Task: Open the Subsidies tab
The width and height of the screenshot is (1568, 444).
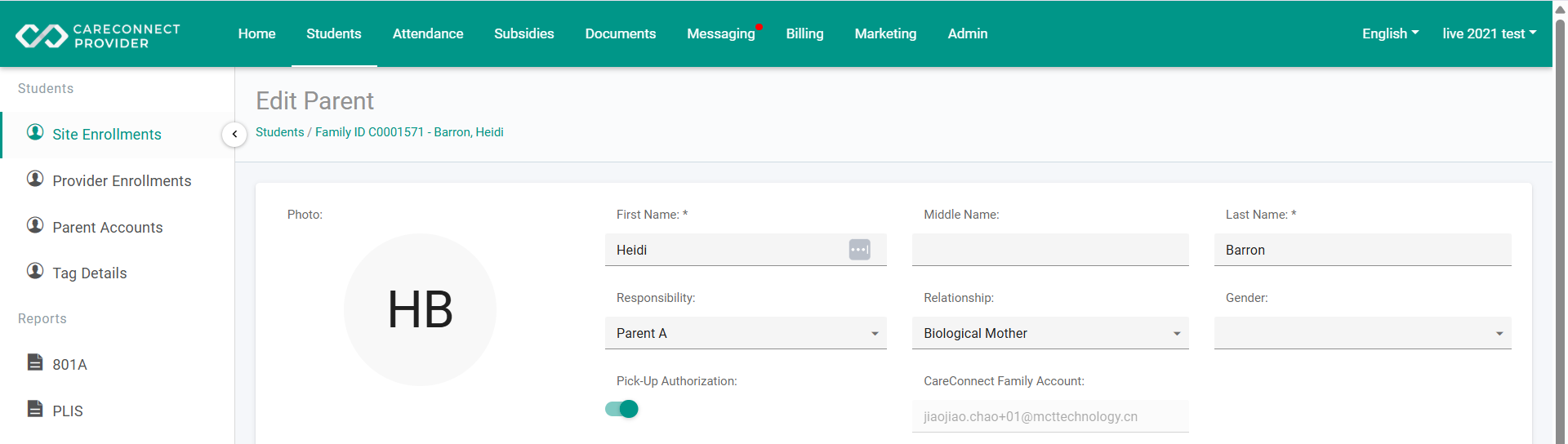Action: click(524, 33)
